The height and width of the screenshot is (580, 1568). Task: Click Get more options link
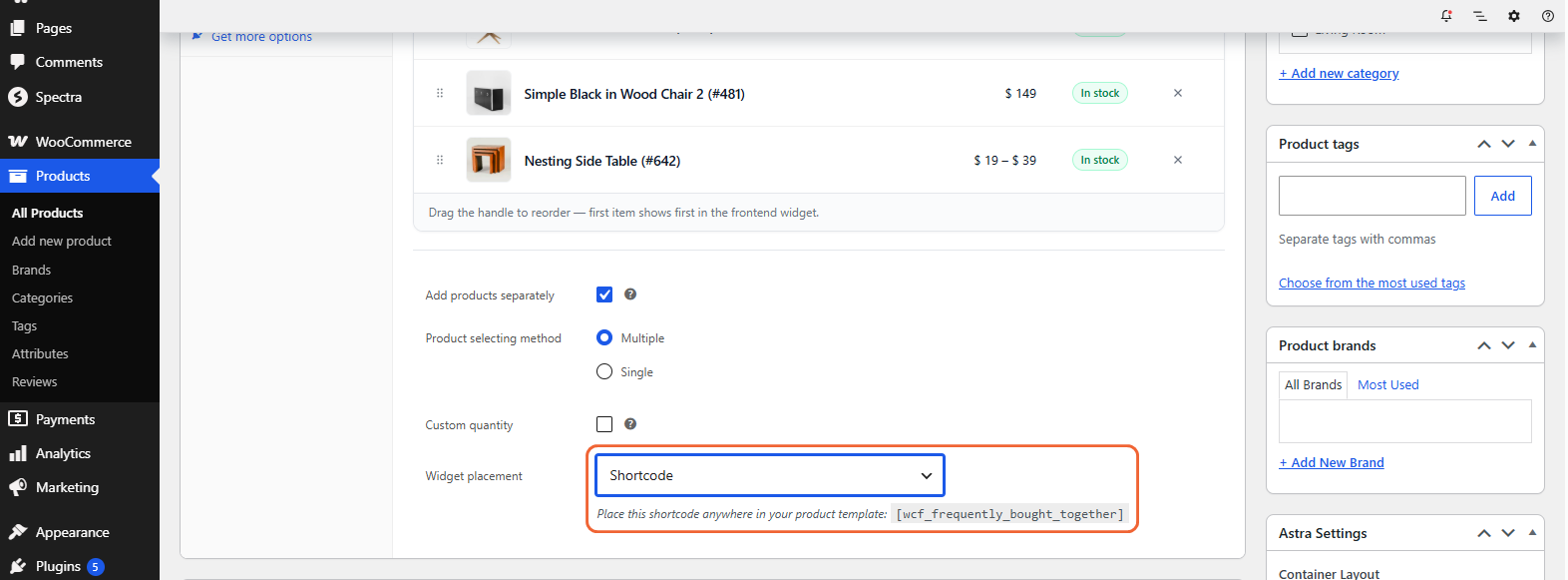click(x=261, y=37)
